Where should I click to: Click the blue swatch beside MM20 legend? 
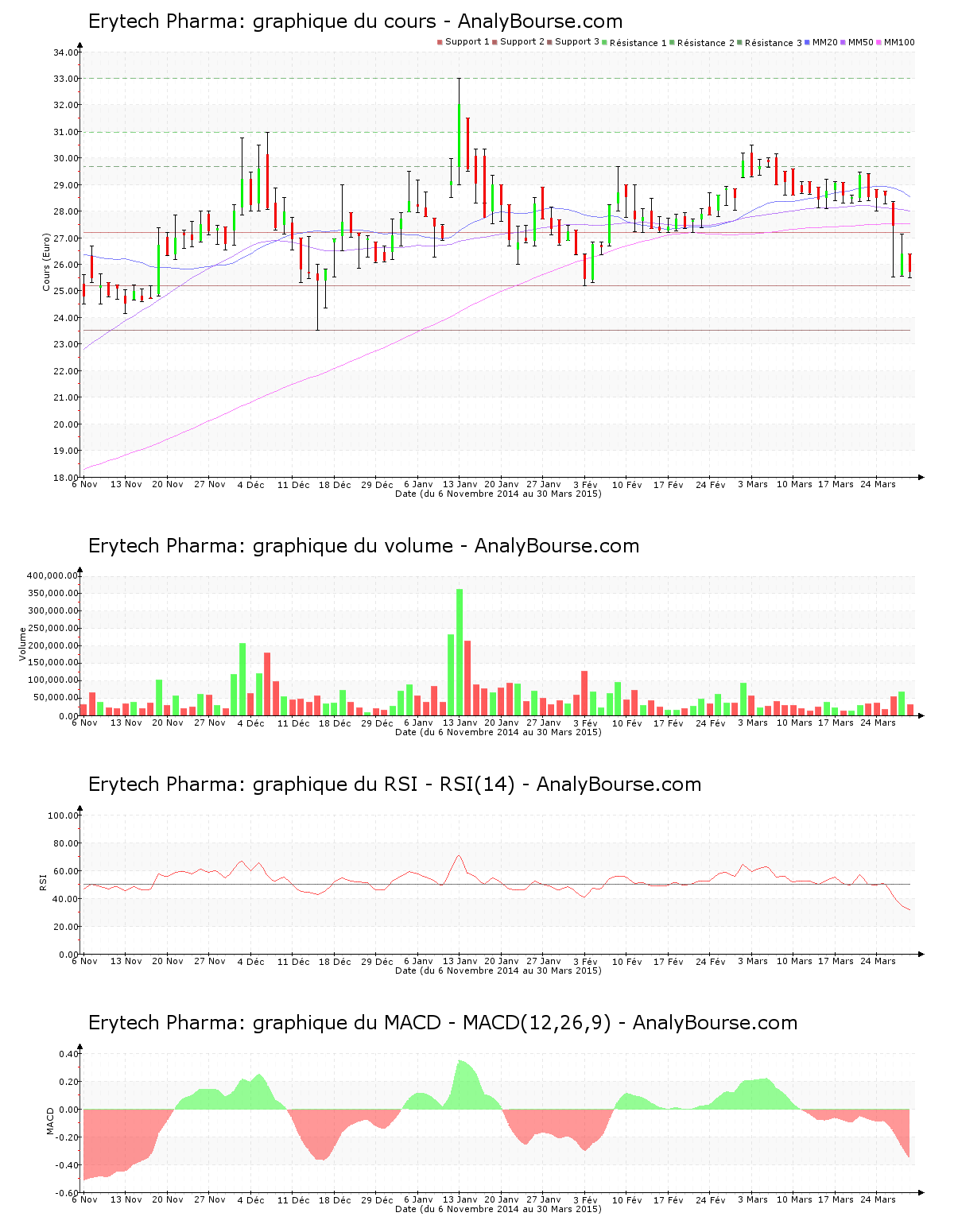click(808, 42)
